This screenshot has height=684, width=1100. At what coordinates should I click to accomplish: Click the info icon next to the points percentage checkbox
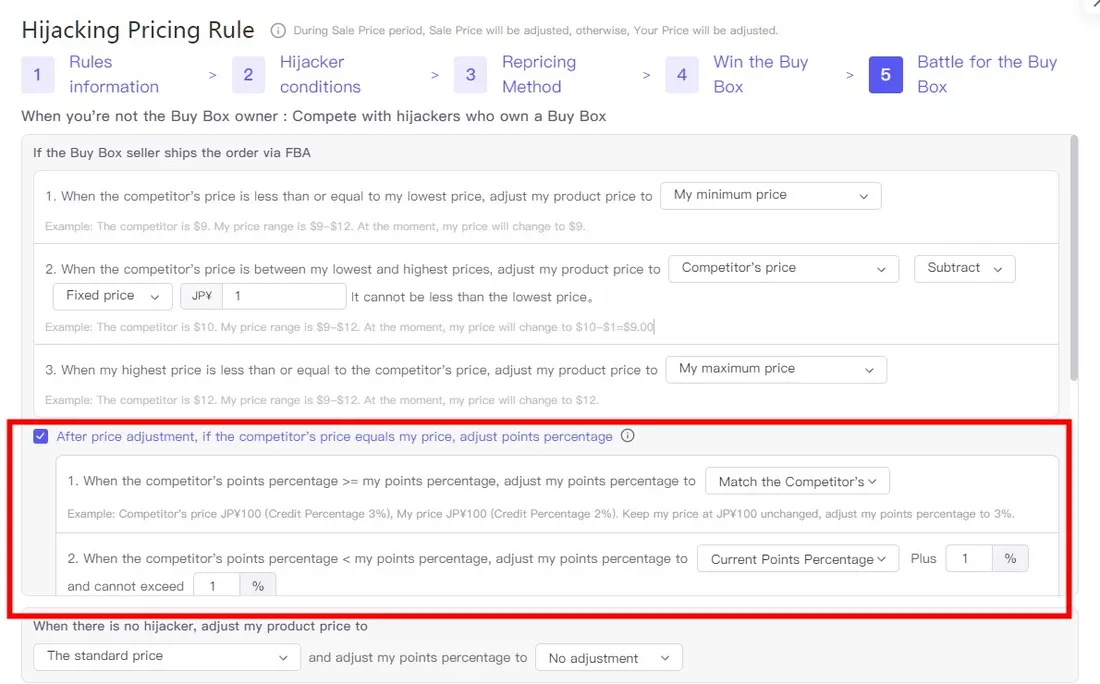627,436
